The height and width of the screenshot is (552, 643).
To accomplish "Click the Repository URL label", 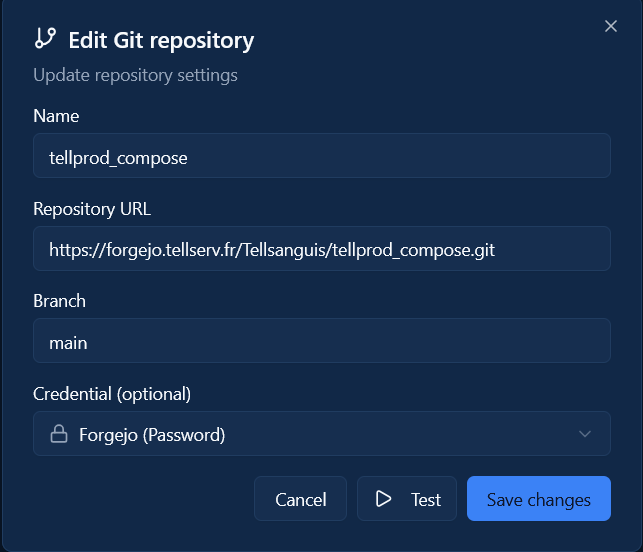I will (x=92, y=209).
